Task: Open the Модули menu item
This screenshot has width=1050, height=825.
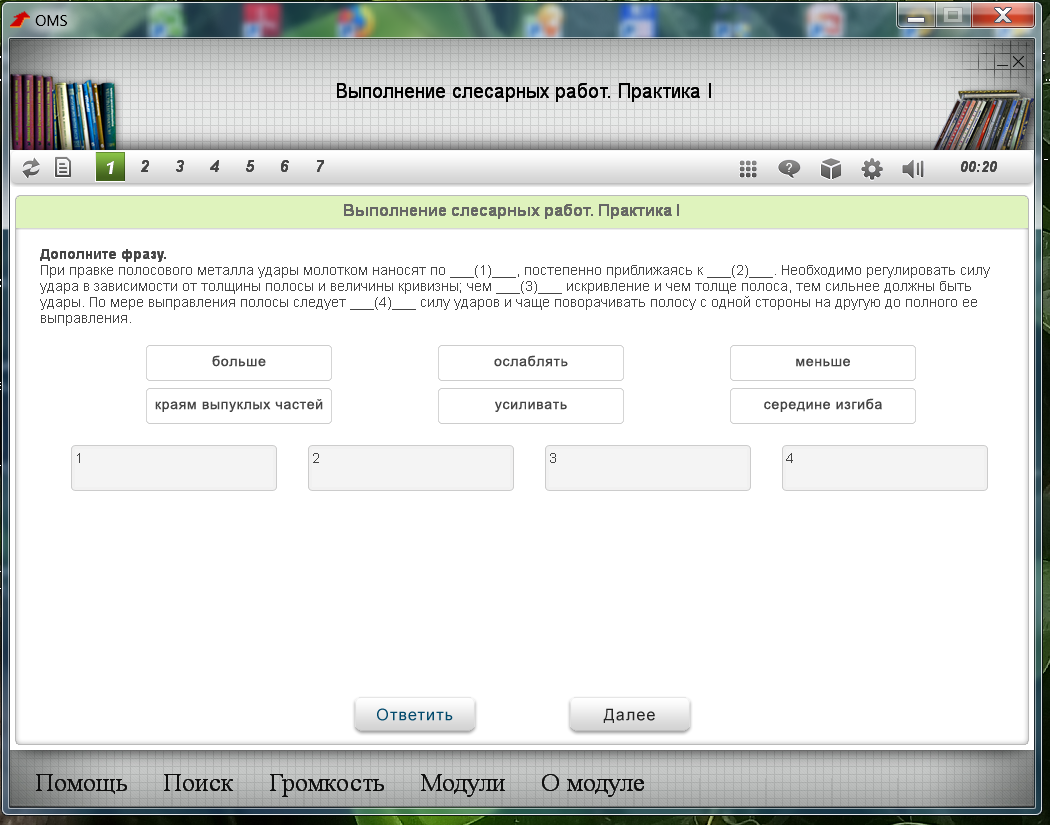Action: coord(462,783)
